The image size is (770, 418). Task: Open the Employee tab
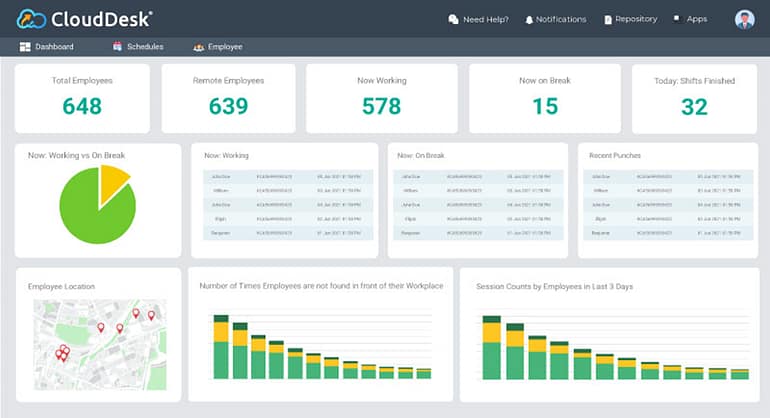point(225,47)
